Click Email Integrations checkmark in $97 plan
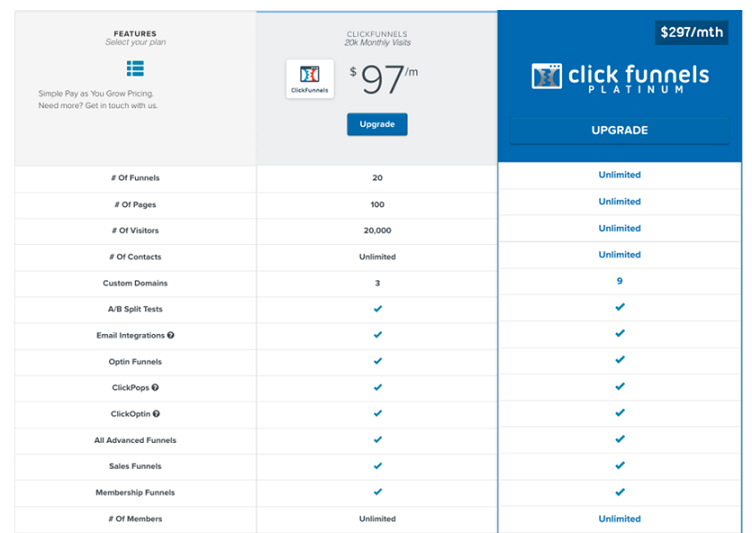The height and width of the screenshot is (533, 752). coord(378,335)
